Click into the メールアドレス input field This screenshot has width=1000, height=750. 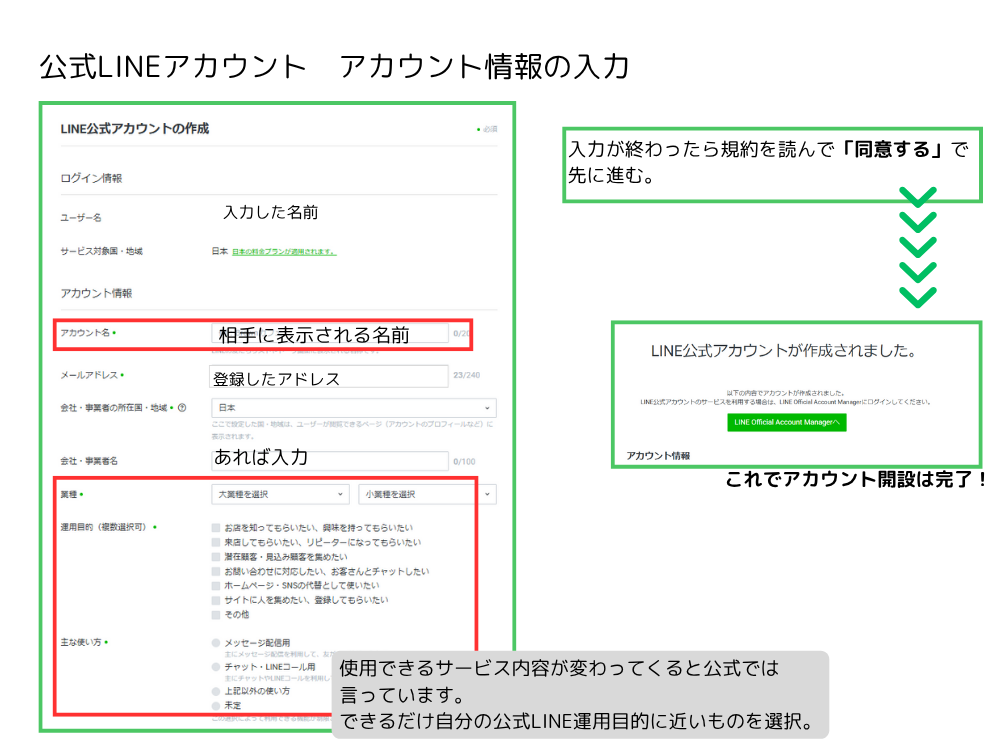click(328, 376)
